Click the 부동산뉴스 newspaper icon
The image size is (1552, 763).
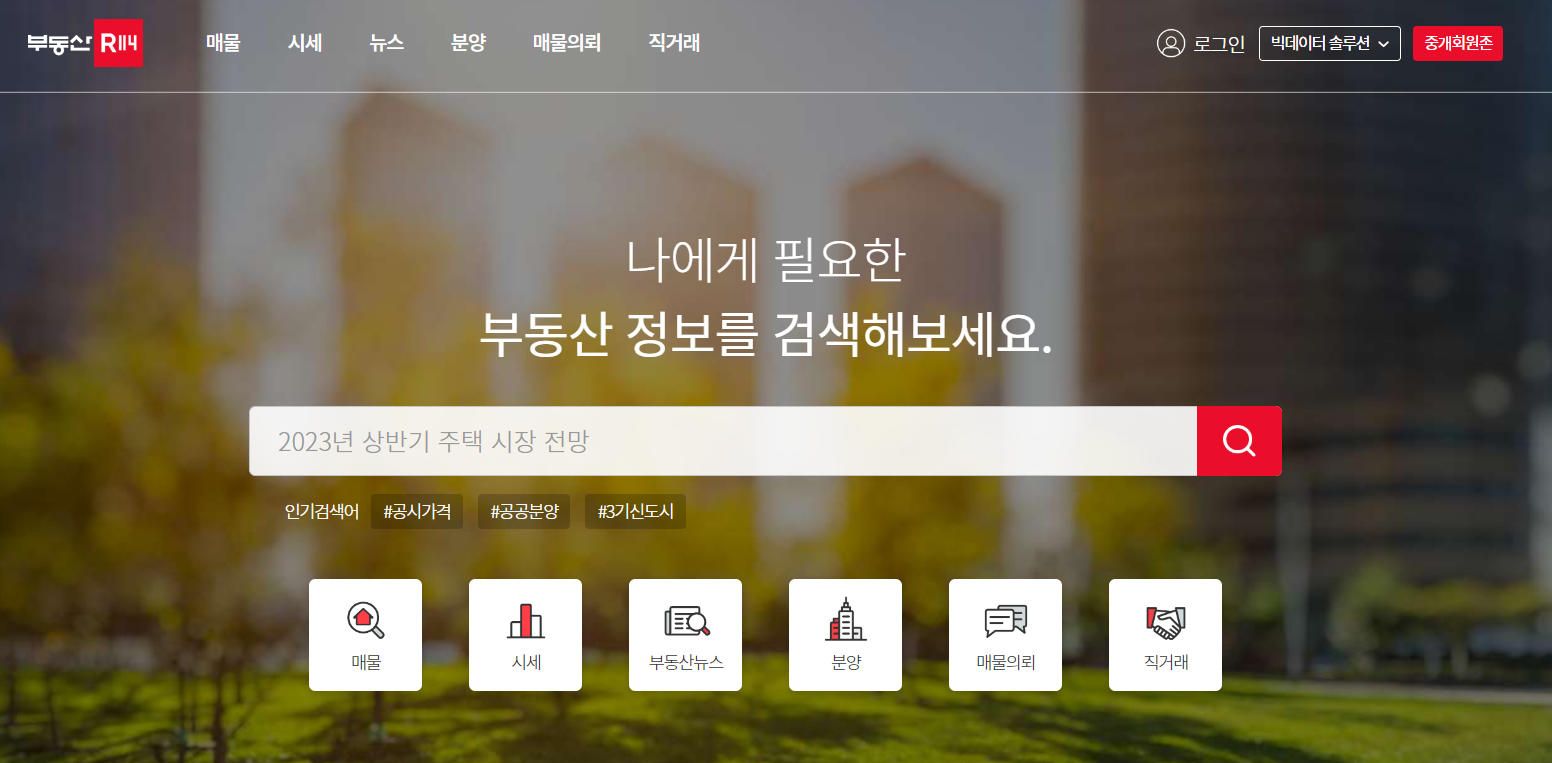685,634
